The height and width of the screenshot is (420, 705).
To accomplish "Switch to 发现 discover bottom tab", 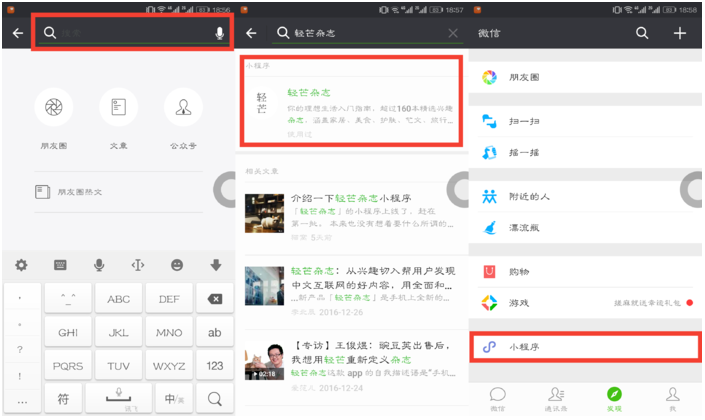I will (614, 399).
